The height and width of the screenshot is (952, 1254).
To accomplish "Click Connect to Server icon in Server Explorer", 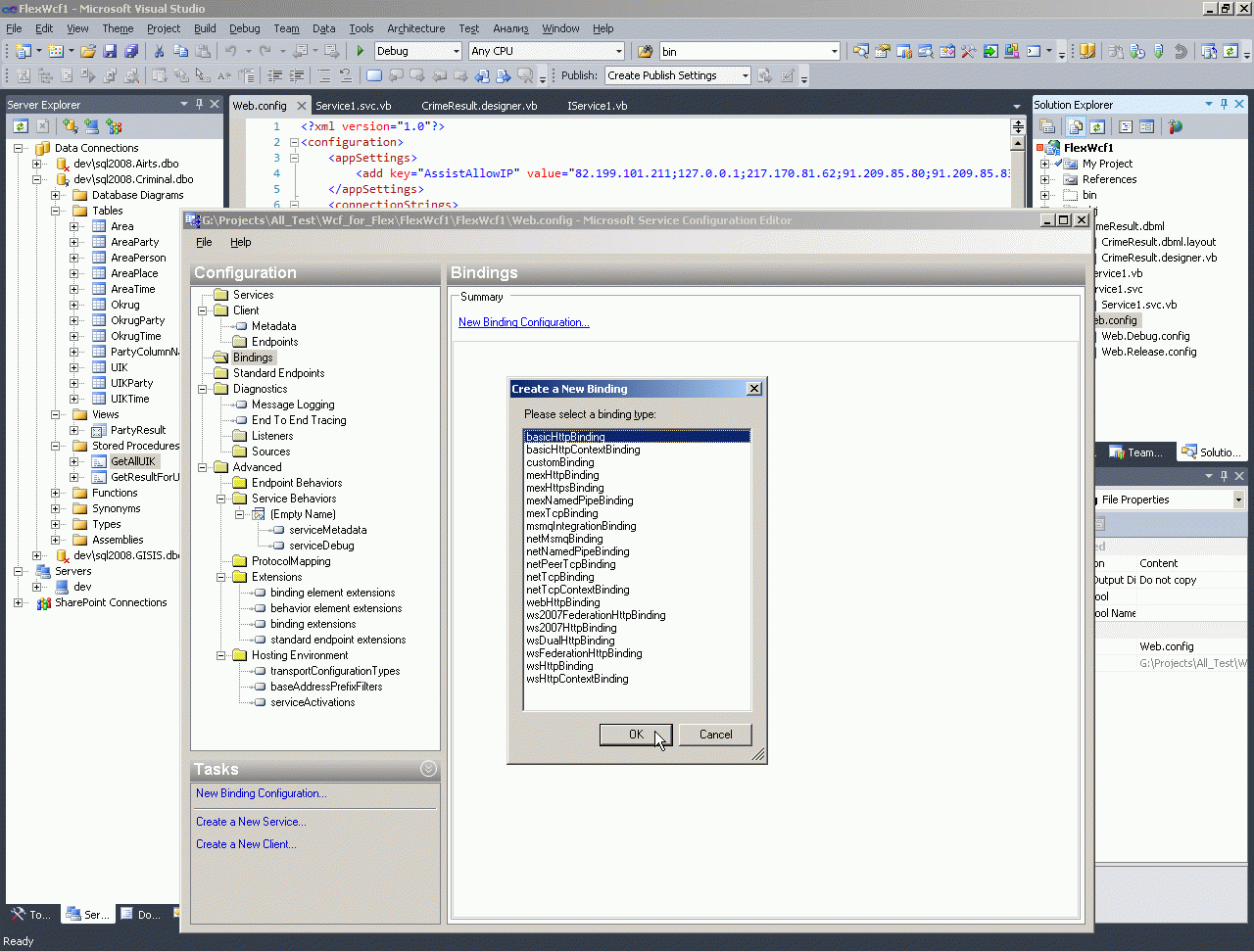I will pyautogui.click(x=91, y=126).
